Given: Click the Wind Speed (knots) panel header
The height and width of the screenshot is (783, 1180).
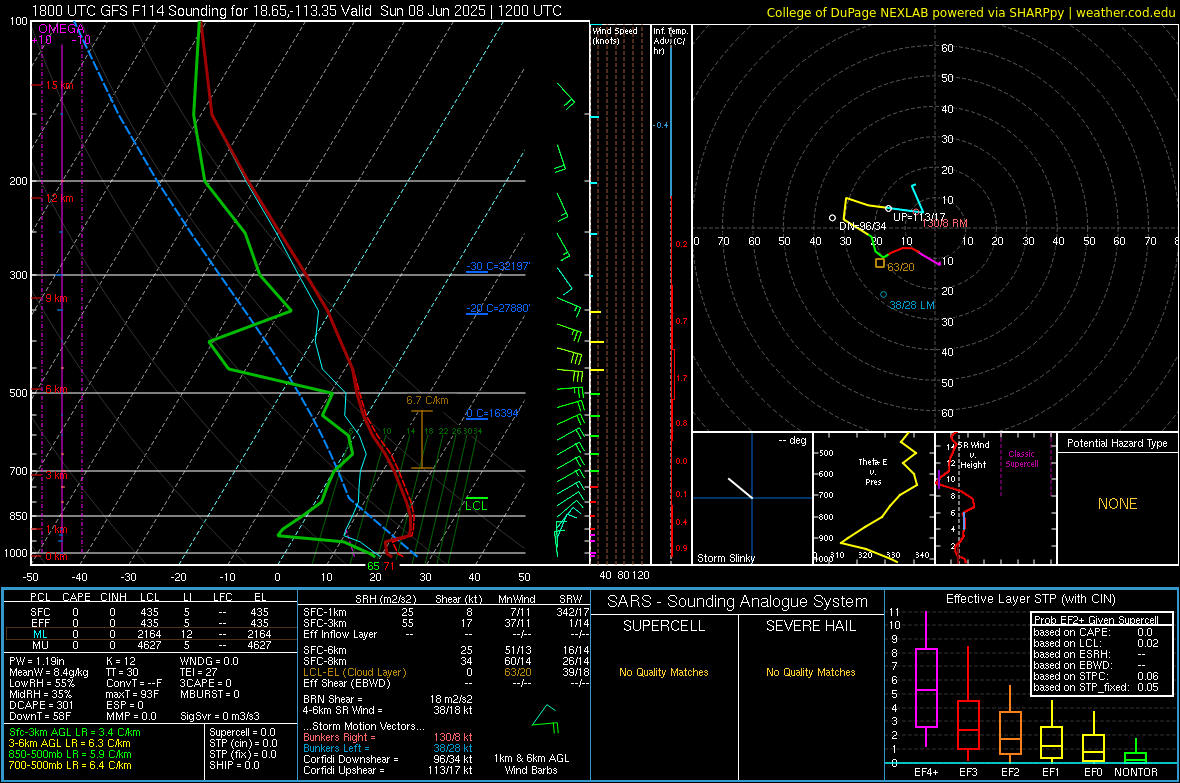Looking at the screenshot, I should tap(615, 35).
